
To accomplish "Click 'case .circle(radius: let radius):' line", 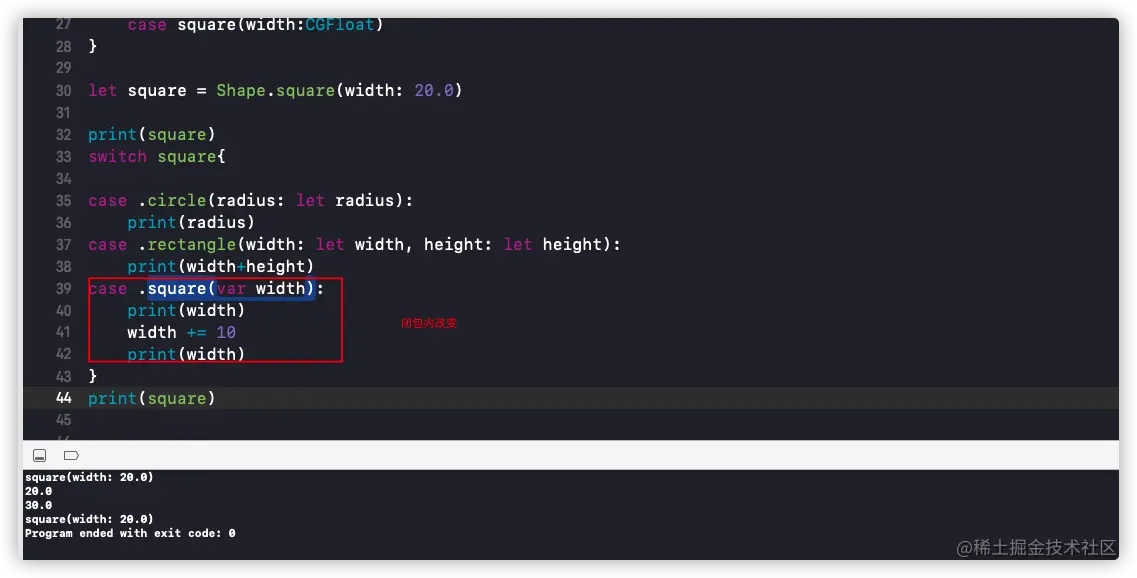I will [x=250, y=201].
